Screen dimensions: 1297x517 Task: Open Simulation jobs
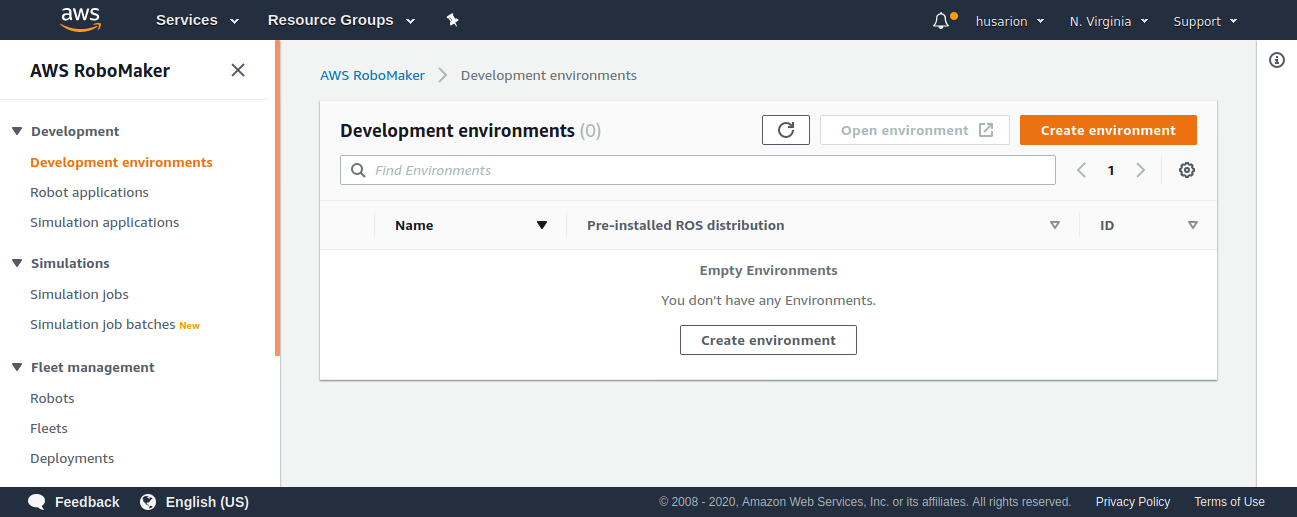79,294
